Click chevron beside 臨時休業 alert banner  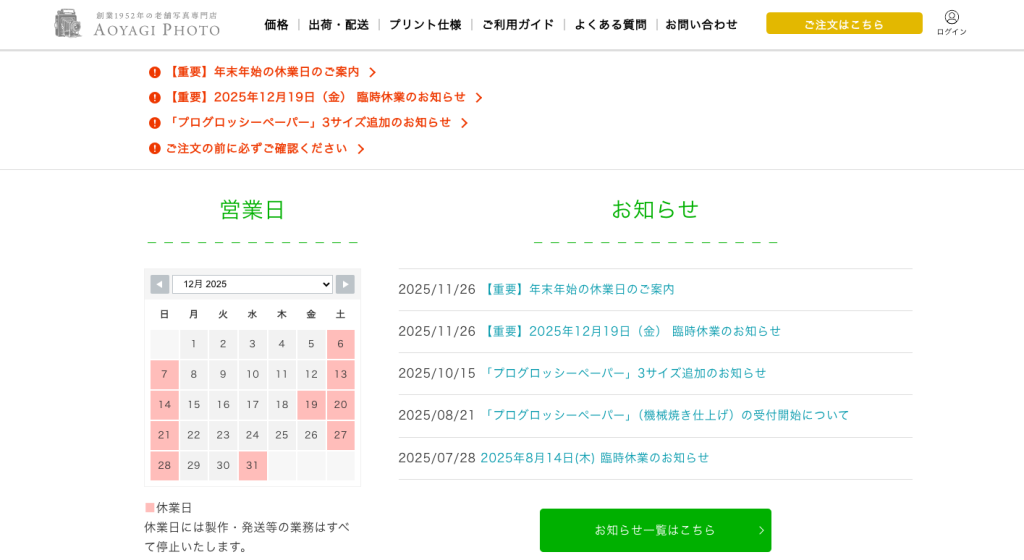[479, 98]
